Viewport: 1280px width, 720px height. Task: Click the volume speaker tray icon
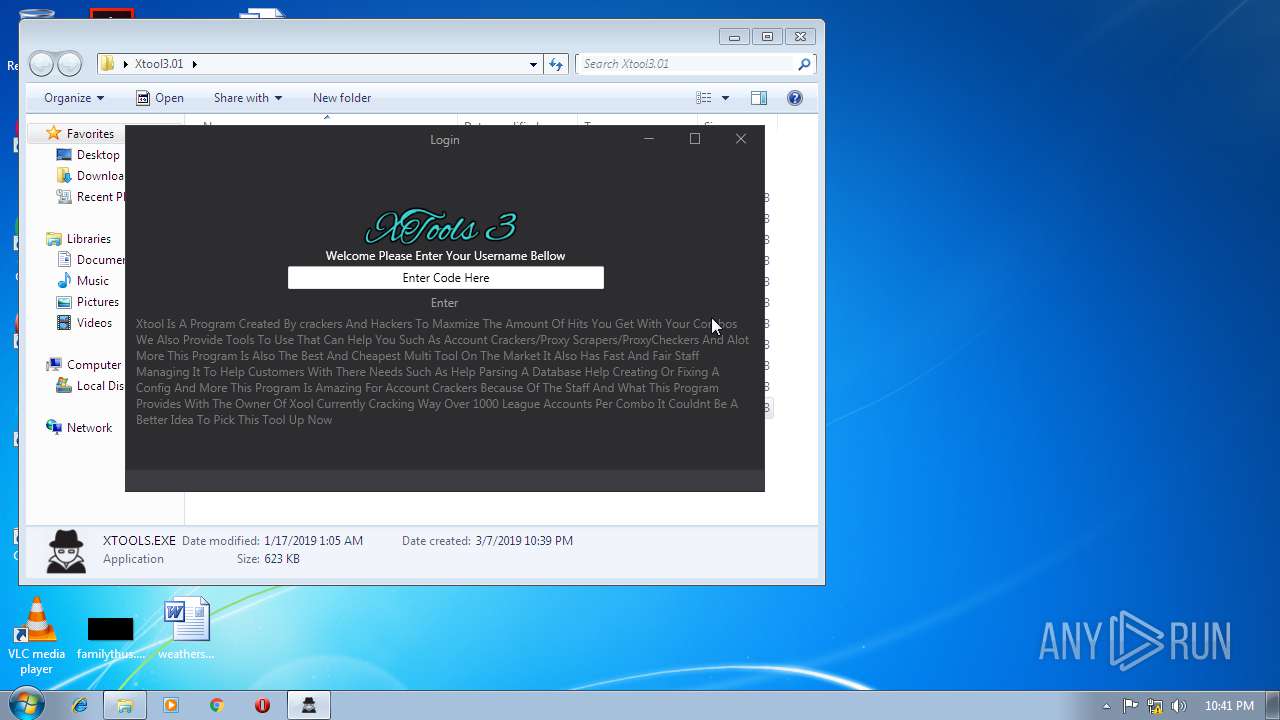coord(1179,706)
